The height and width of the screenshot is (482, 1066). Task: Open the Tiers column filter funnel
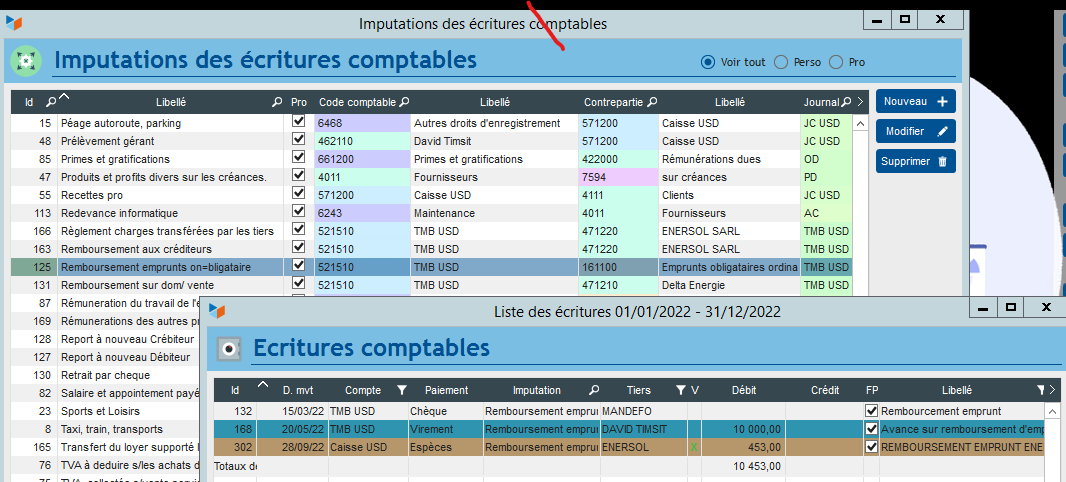point(680,390)
